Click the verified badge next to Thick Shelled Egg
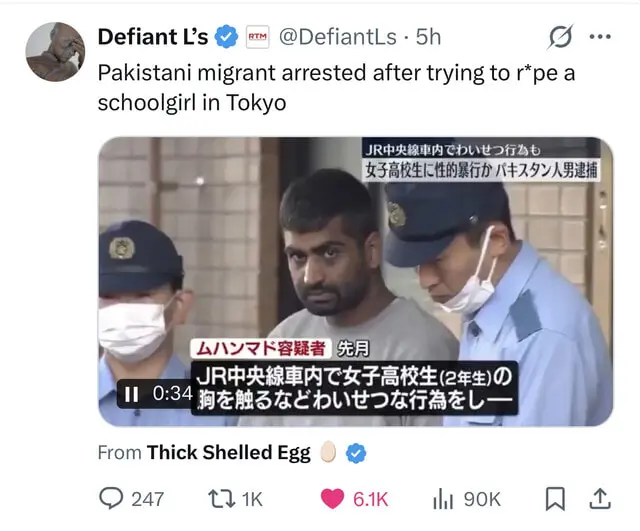The width and height of the screenshot is (640, 531). [356, 453]
